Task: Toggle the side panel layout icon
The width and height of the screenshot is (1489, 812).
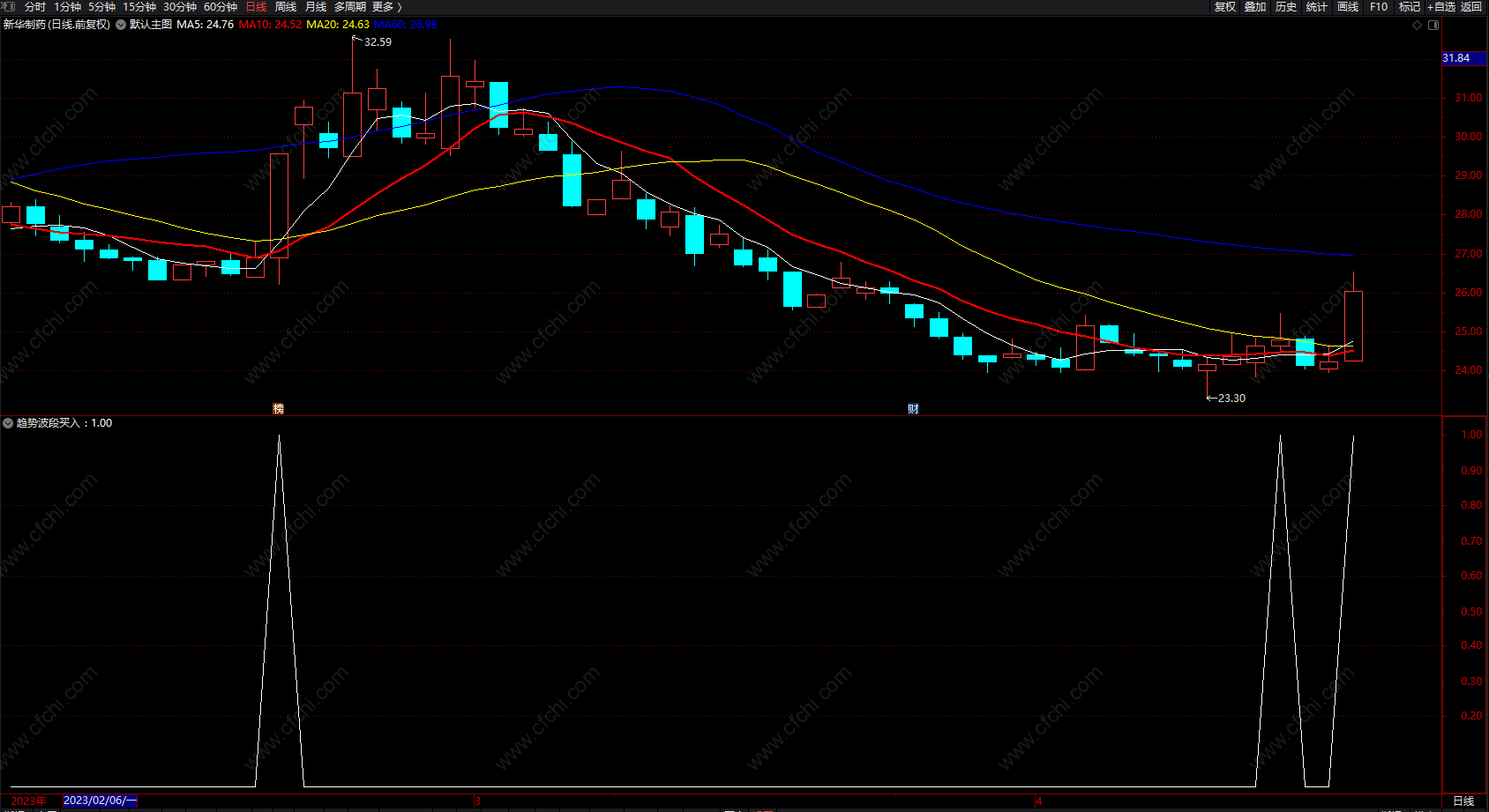Action: [1433, 25]
